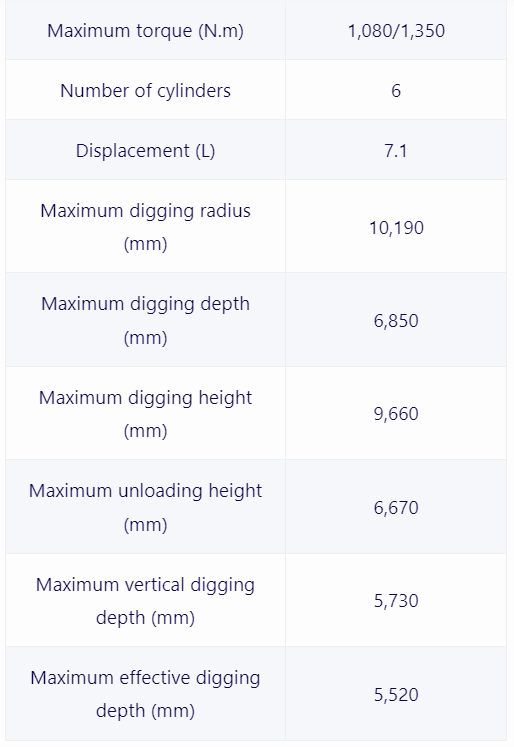Select the effective digging depth value 5,520

coord(396,695)
